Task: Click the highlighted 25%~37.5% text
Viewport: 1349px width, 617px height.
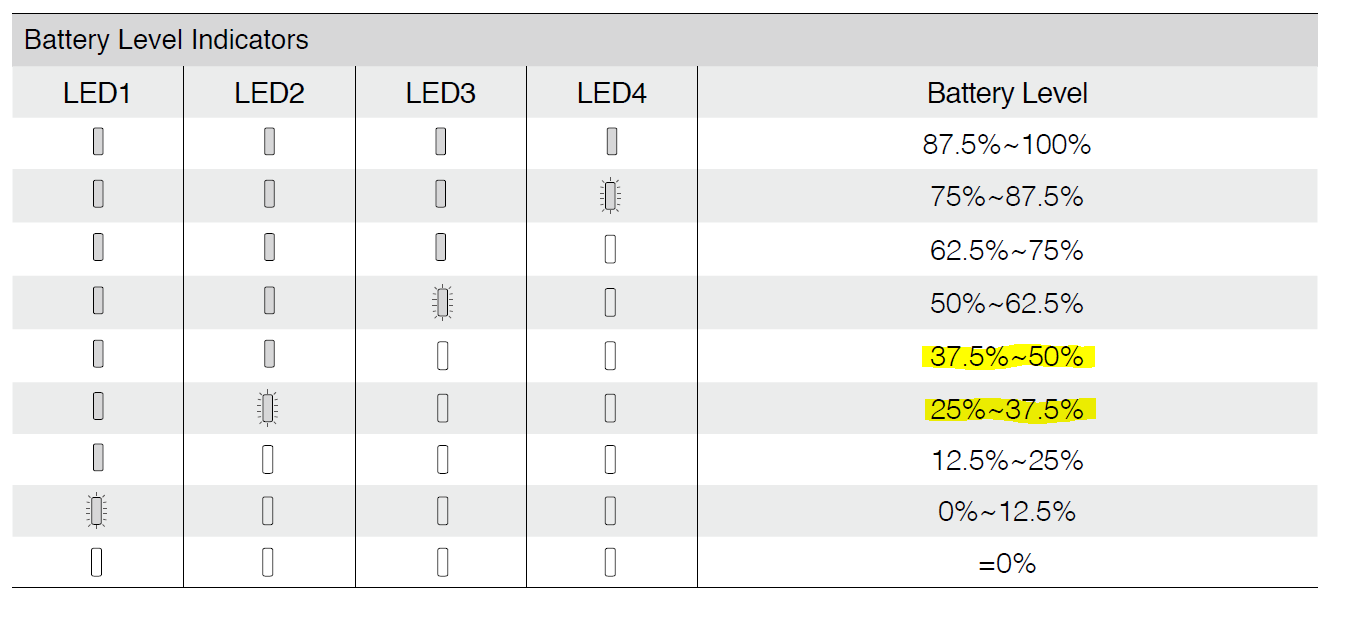Action: tap(1007, 409)
